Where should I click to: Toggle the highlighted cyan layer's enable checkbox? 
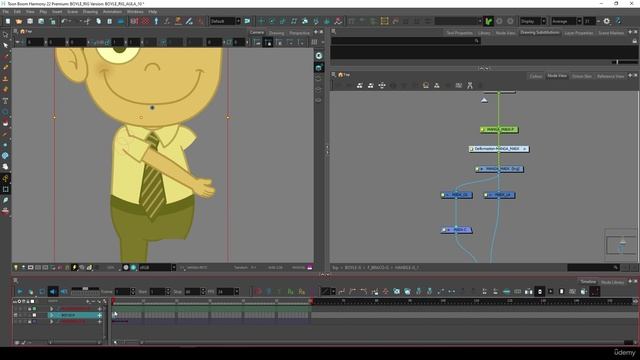click(34, 316)
